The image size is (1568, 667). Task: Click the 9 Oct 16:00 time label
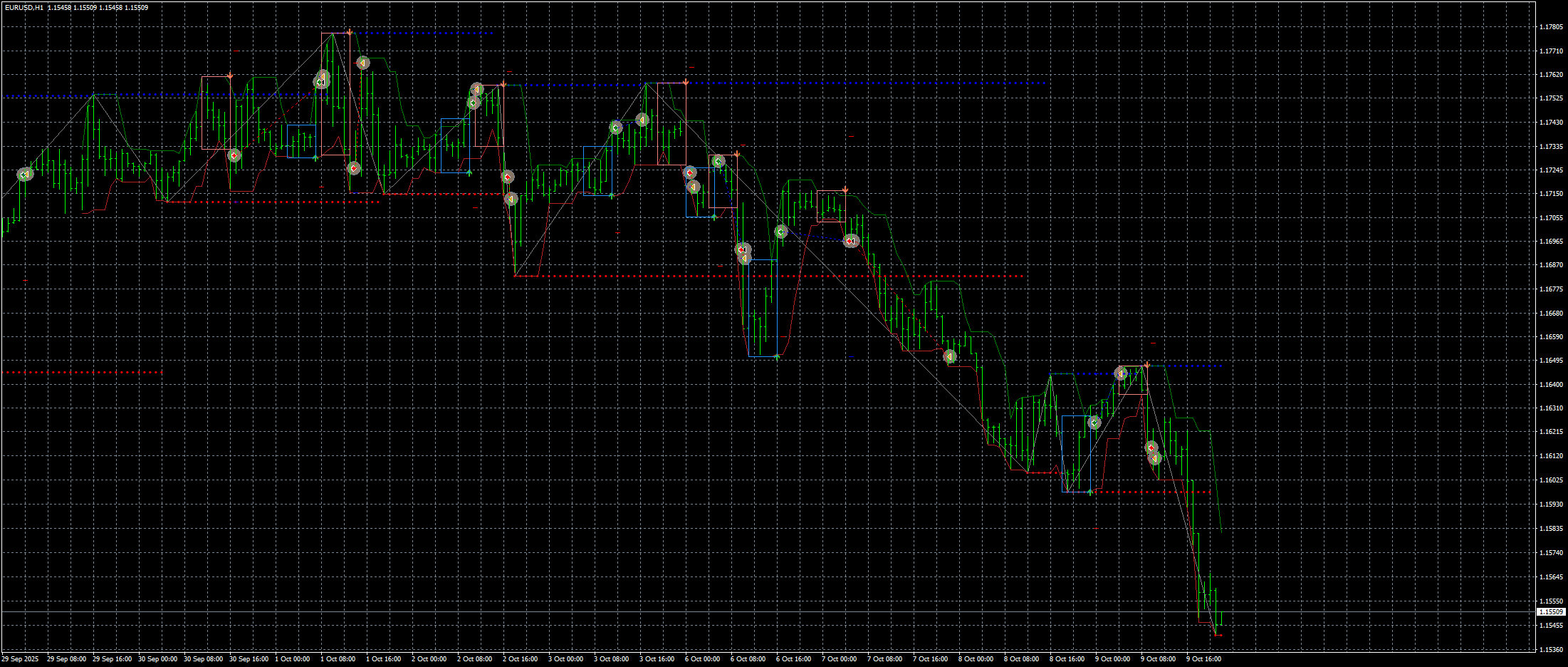coord(1203,658)
